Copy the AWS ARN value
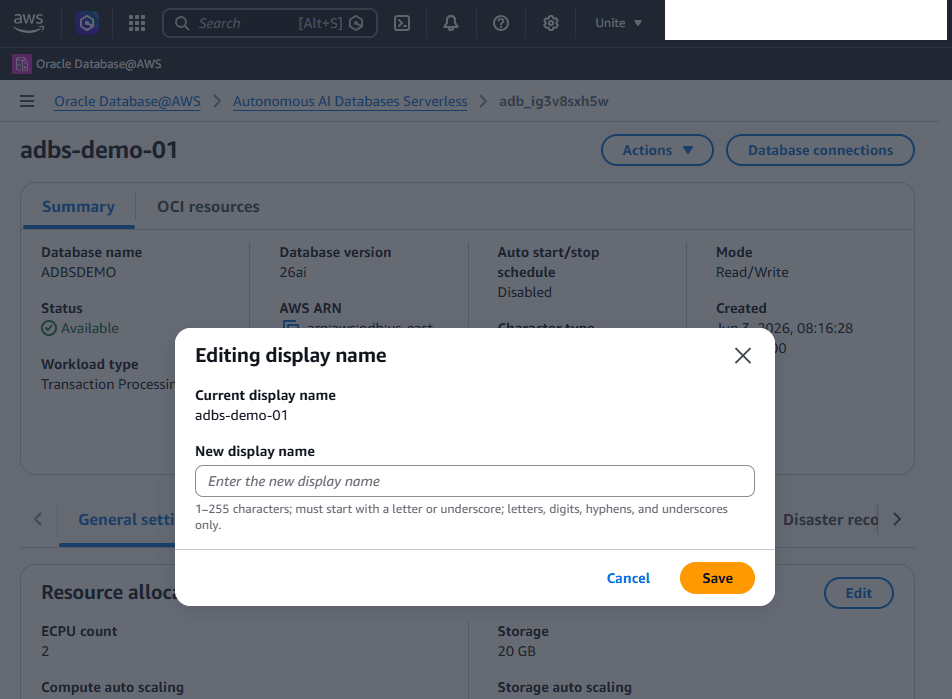This screenshot has width=952, height=699. [x=291, y=325]
